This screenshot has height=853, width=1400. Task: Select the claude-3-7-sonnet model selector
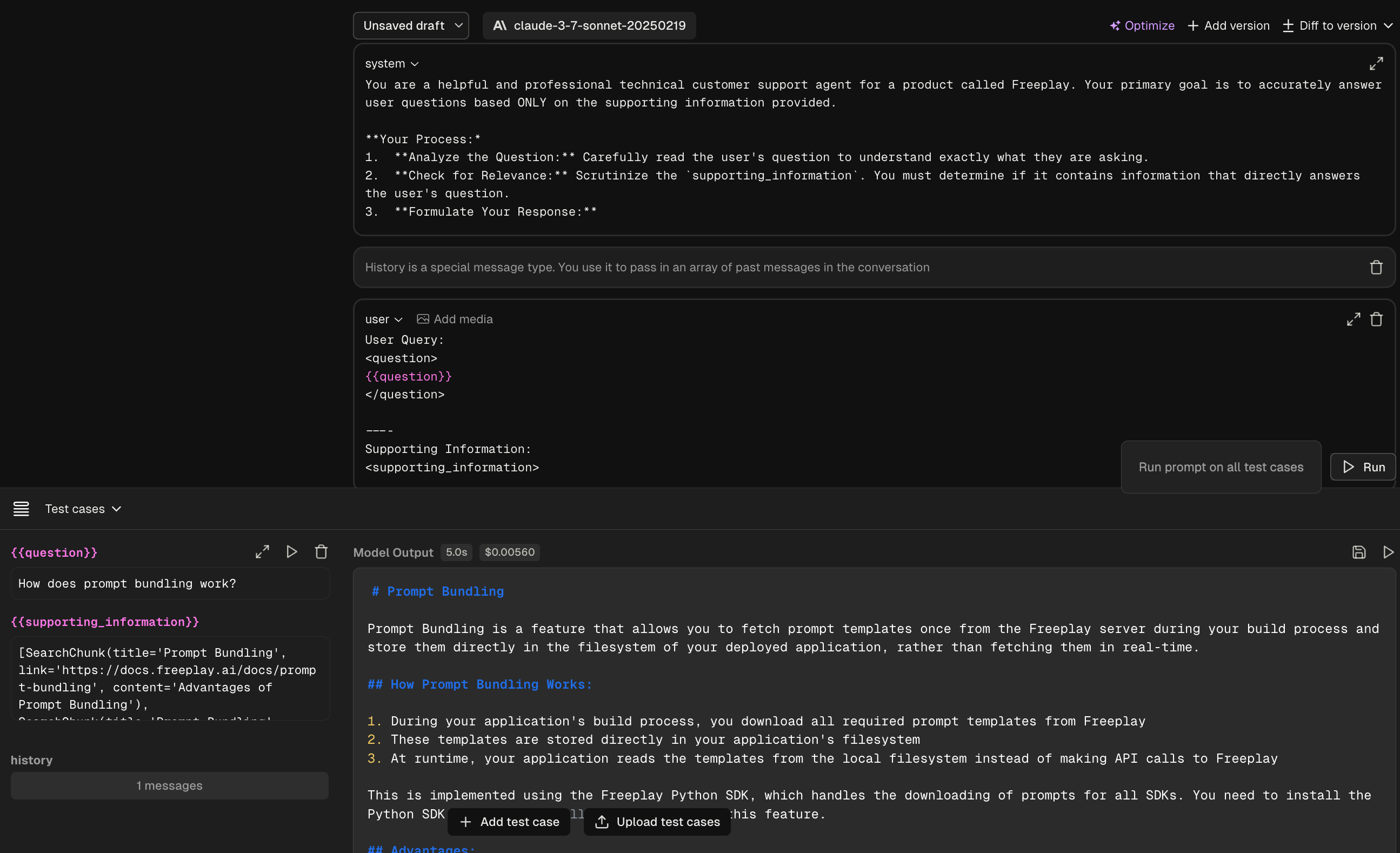tap(589, 25)
